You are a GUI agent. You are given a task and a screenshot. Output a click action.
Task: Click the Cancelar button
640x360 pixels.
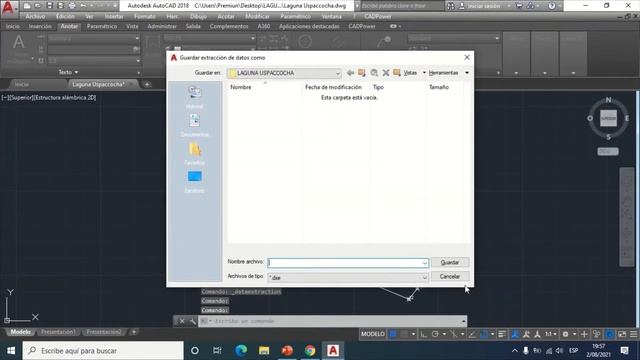click(450, 277)
